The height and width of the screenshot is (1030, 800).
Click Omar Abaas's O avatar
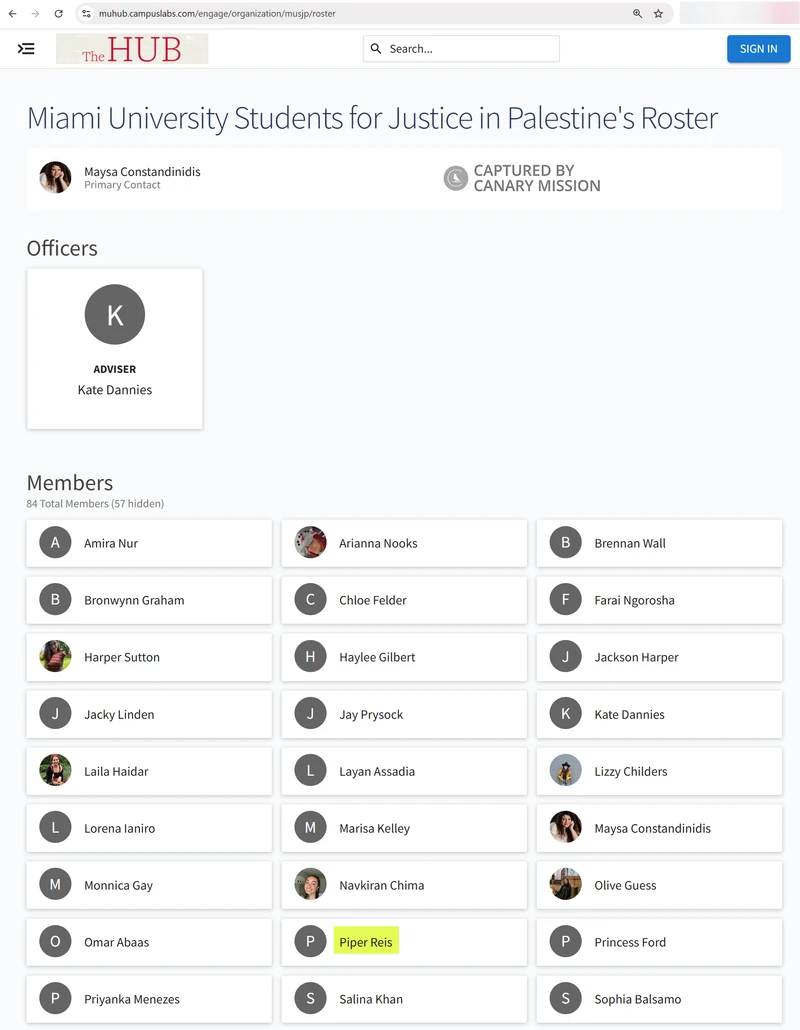pos(55,942)
